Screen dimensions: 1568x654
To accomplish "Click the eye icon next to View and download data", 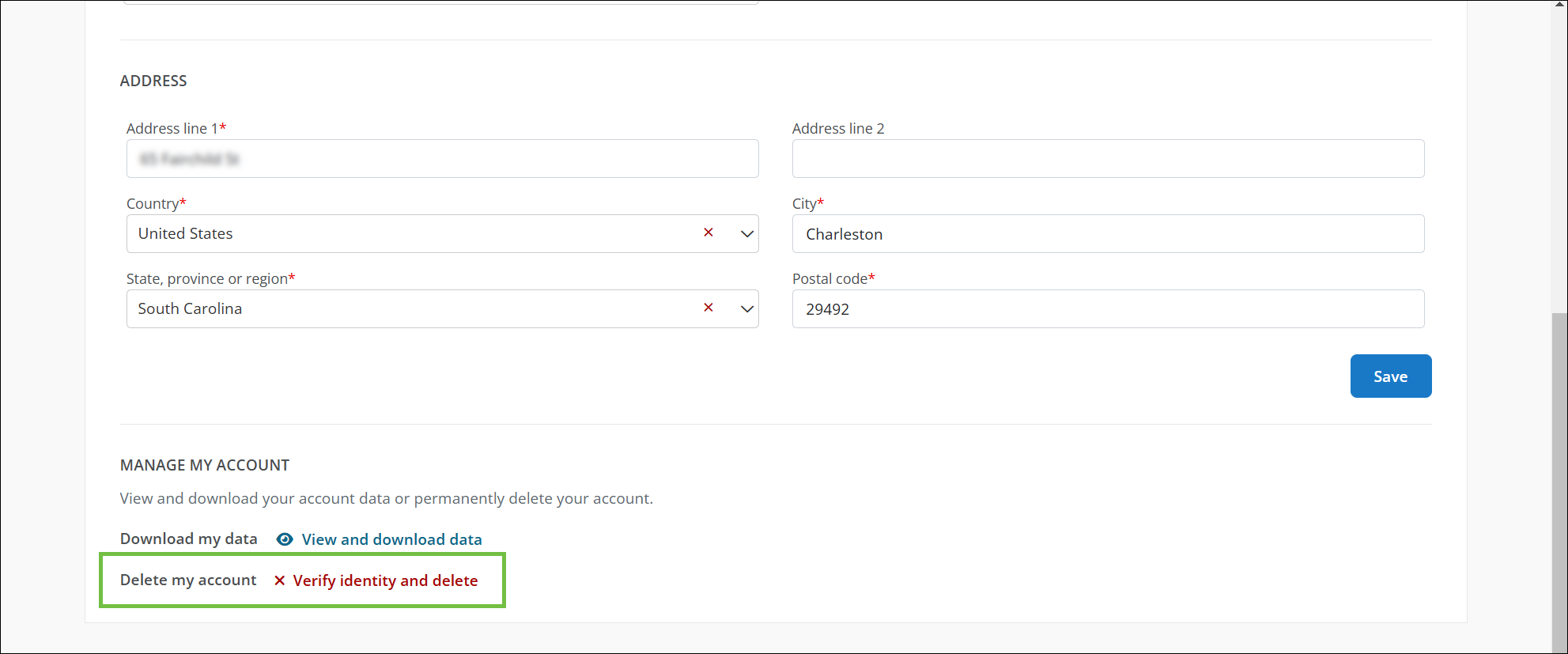I will [x=285, y=539].
